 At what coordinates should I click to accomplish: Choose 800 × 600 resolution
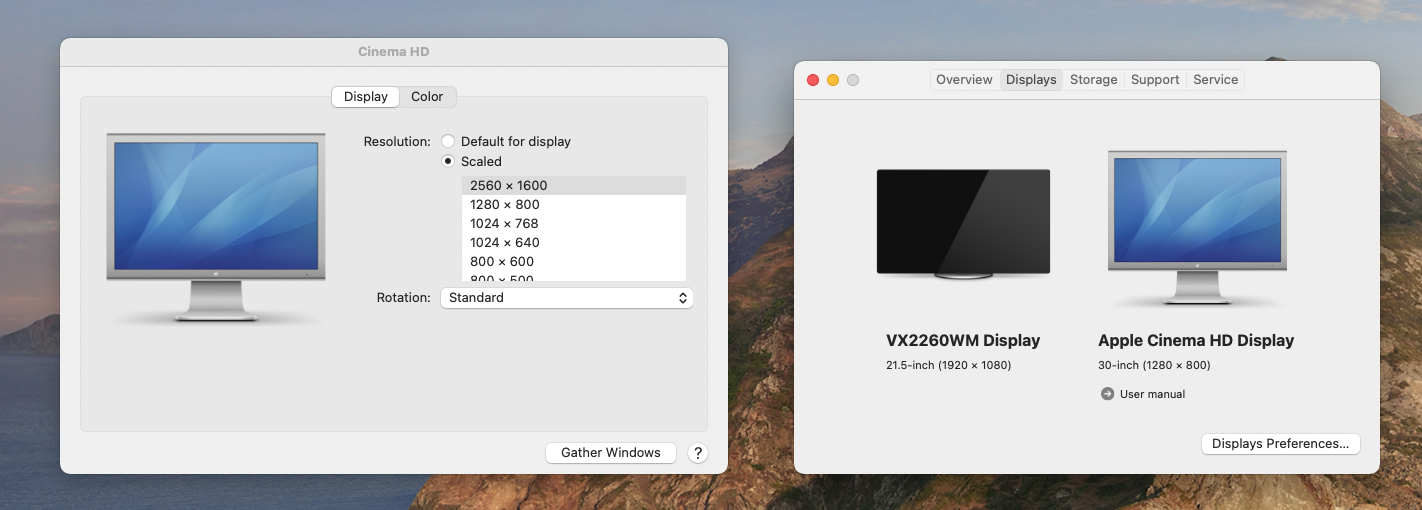tap(574, 261)
